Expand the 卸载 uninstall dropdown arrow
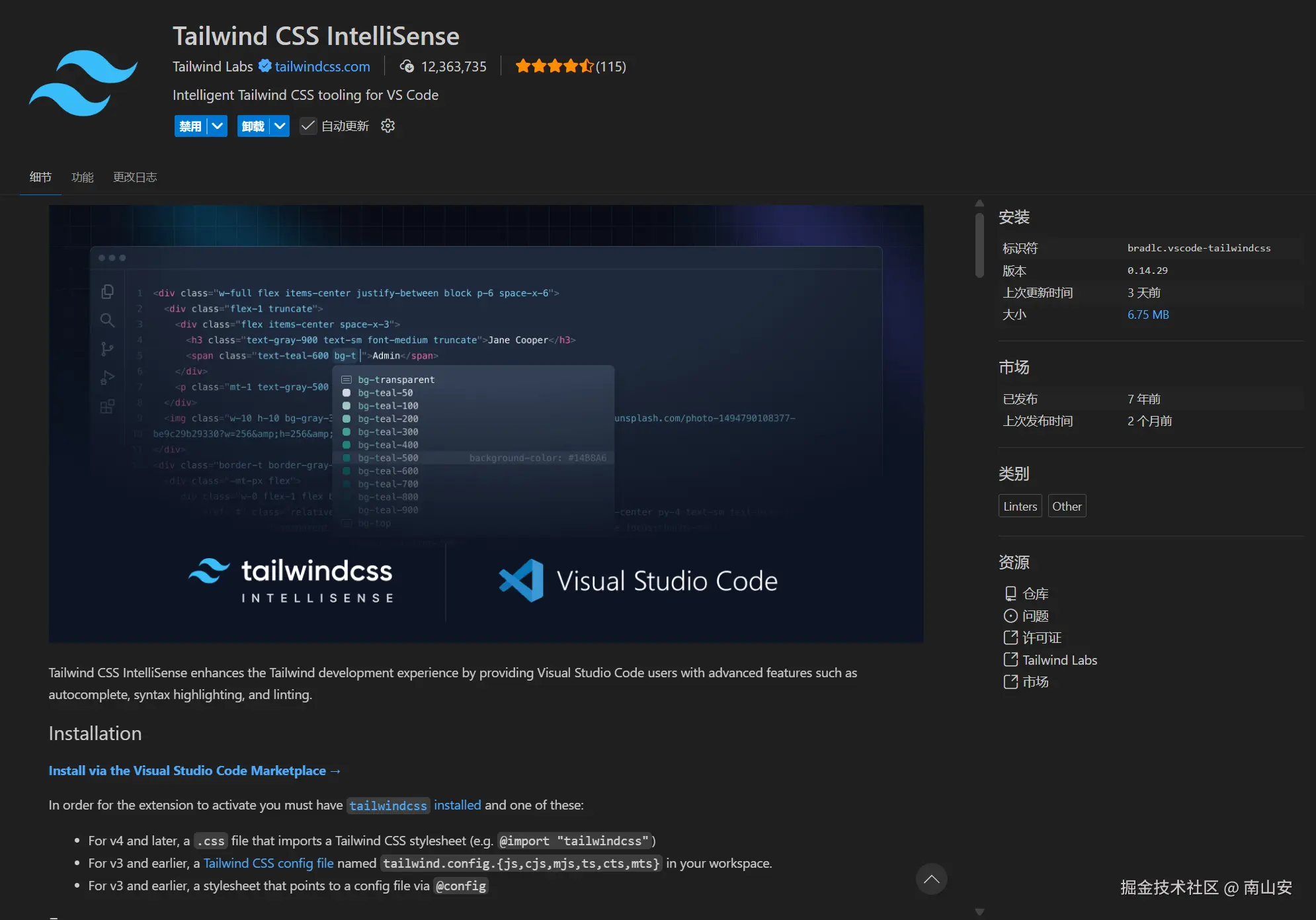 click(280, 126)
